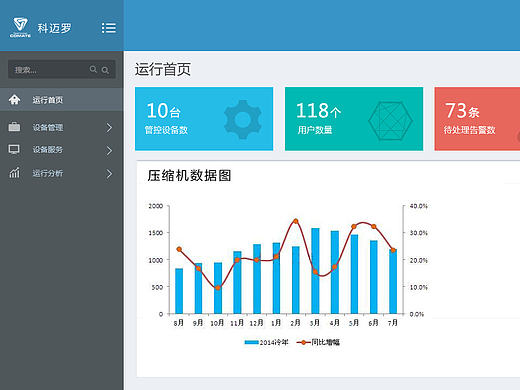Open the 运行首页 menu item
Viewport: 520px width, 390px height.
[62, 99]
